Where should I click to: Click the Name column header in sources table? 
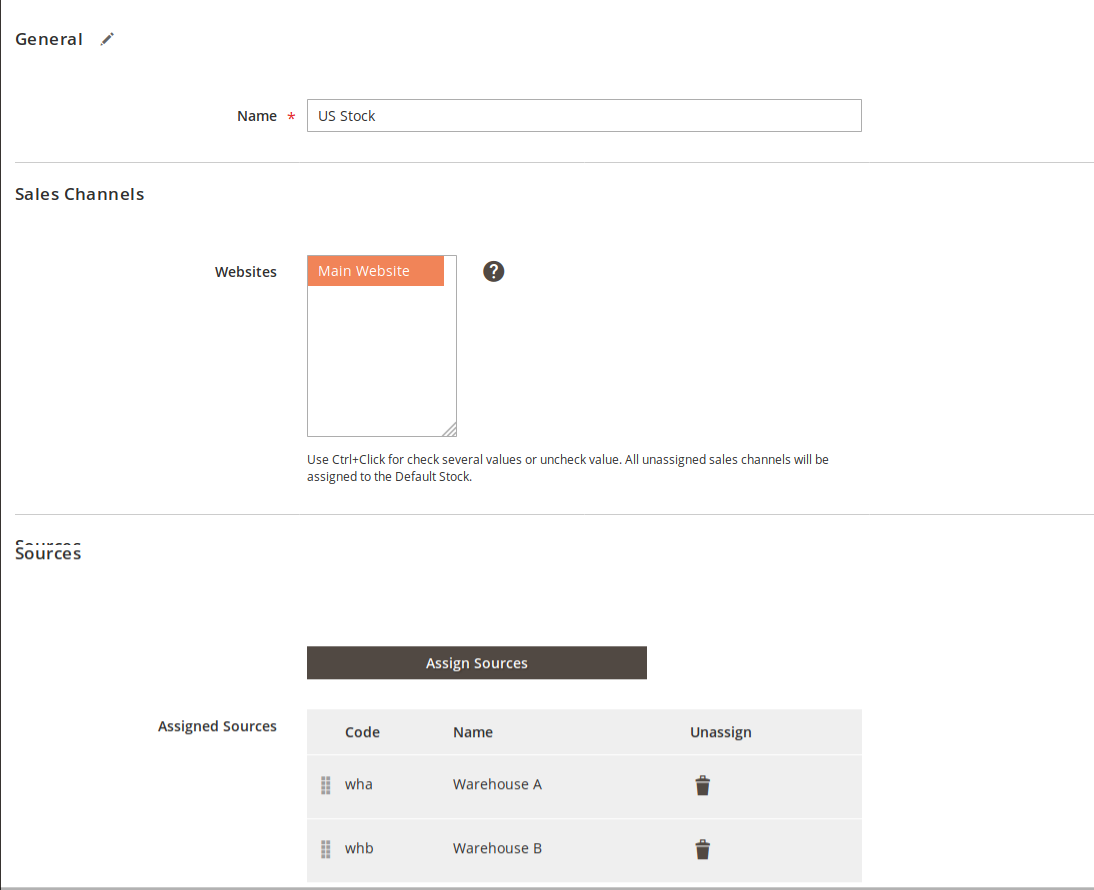tap(472, 732)
